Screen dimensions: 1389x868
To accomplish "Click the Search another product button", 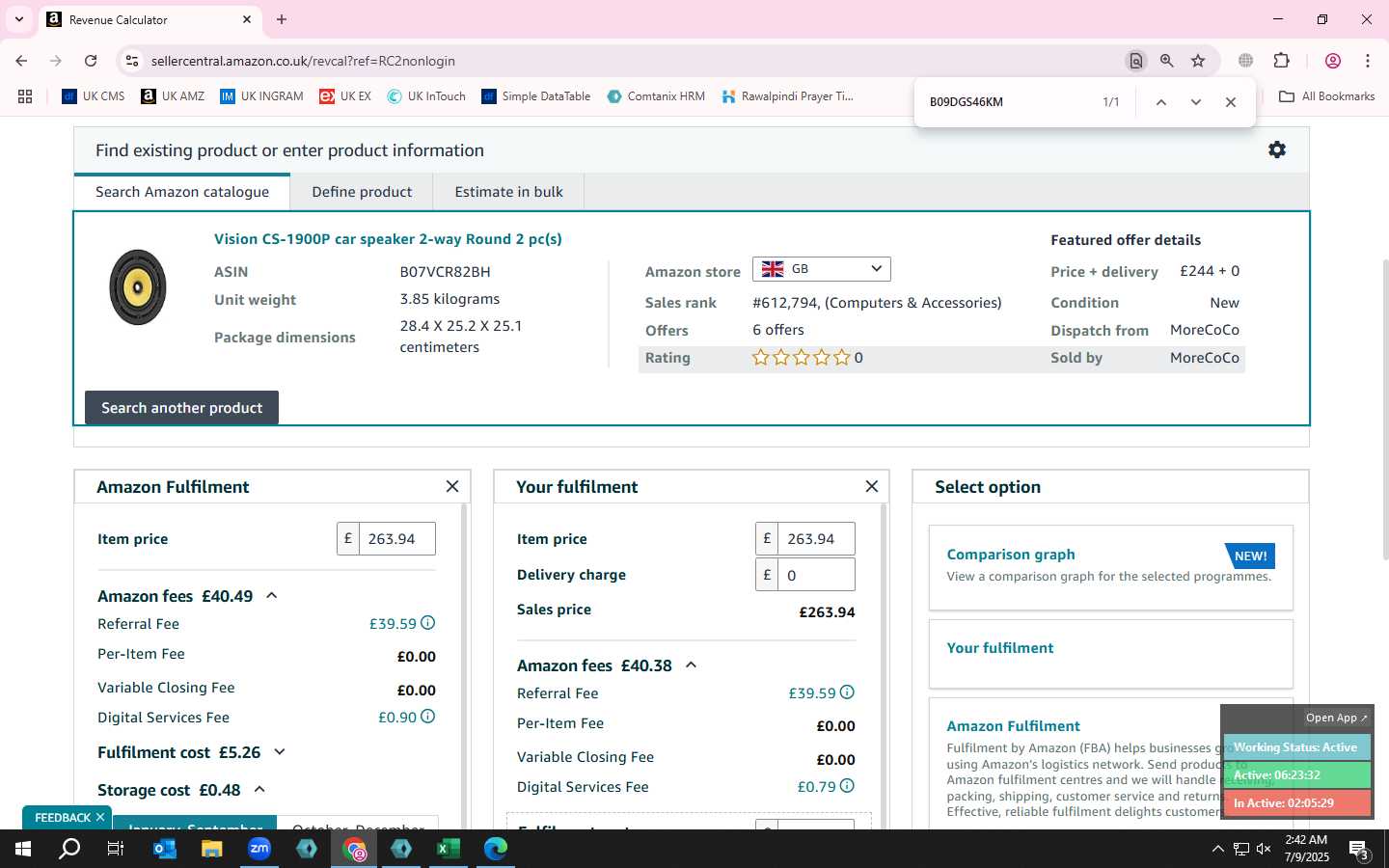I will pyautogui.click(x=181, y=408).
